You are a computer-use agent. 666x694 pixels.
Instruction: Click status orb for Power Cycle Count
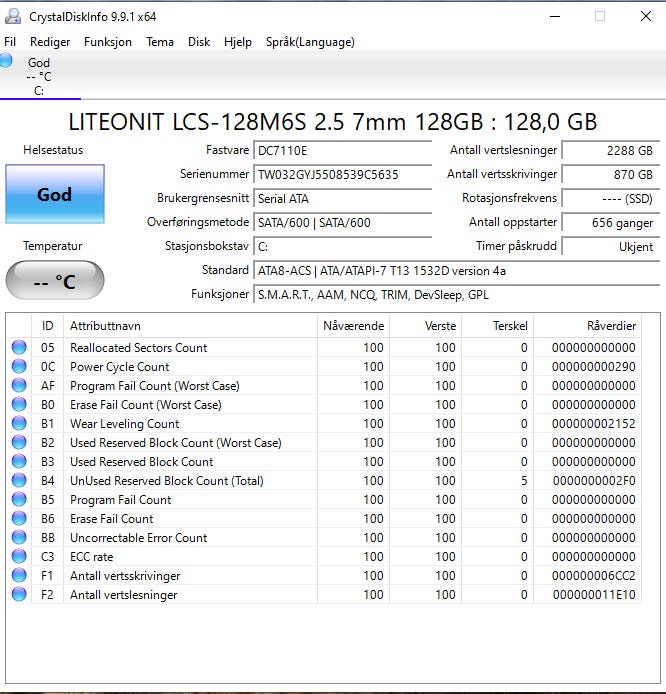coord(19,366)
